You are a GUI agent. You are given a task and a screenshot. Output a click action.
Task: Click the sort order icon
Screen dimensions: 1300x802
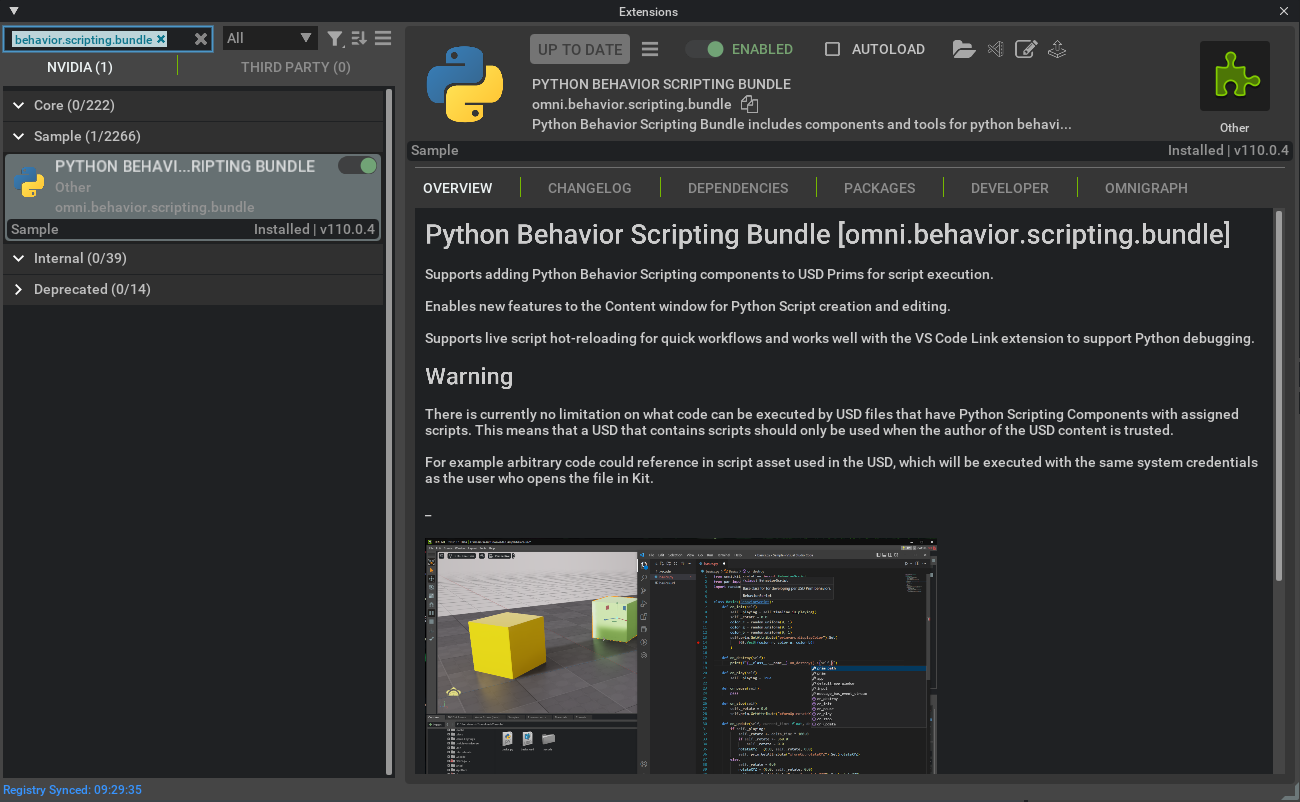coord(358,36)
